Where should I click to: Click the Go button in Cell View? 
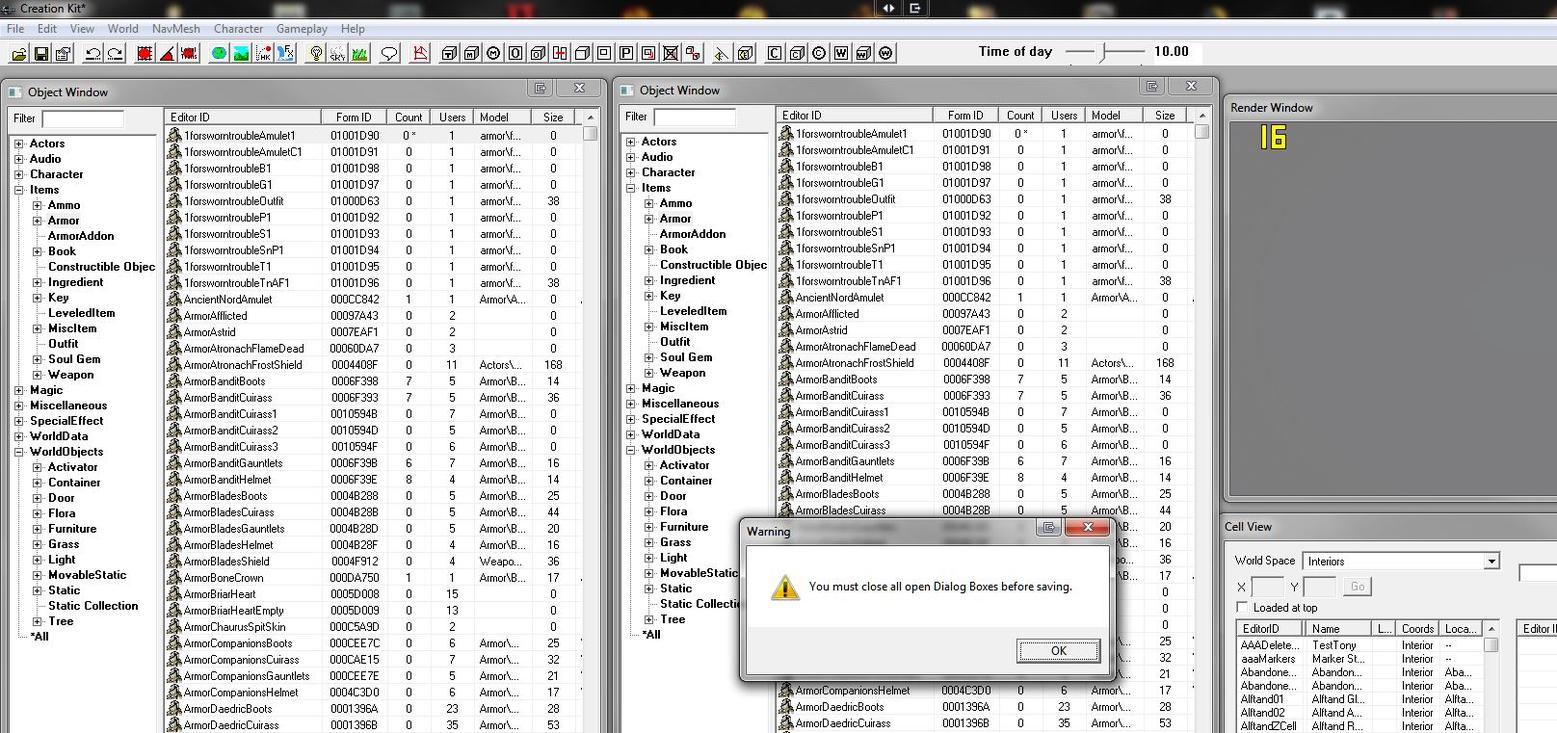click(x=1357, y=587)
